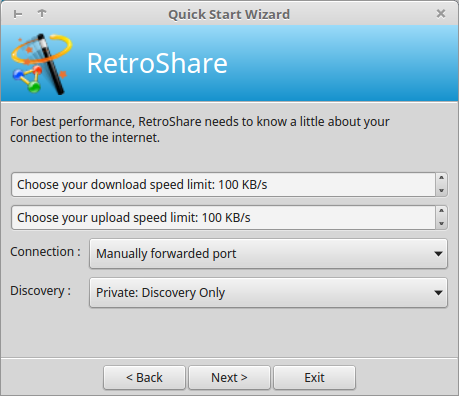Screen dimensions: 459x396
Task: Open the Discovery dropdown
Action: (x=268, y=293)
